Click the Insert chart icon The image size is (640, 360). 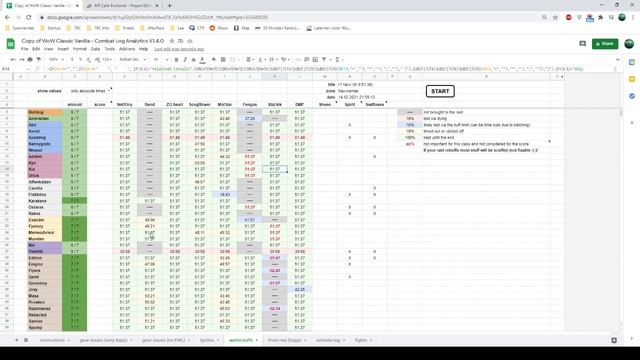(x=315, y=60)
